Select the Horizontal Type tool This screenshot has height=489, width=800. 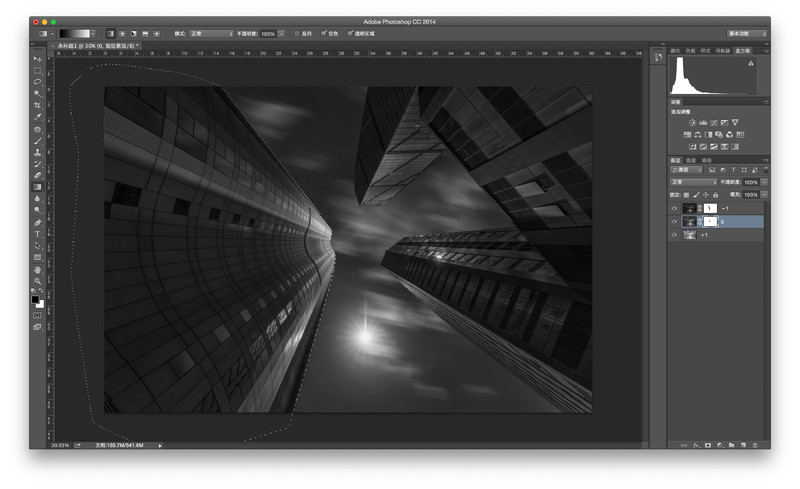tap(37, 234)
